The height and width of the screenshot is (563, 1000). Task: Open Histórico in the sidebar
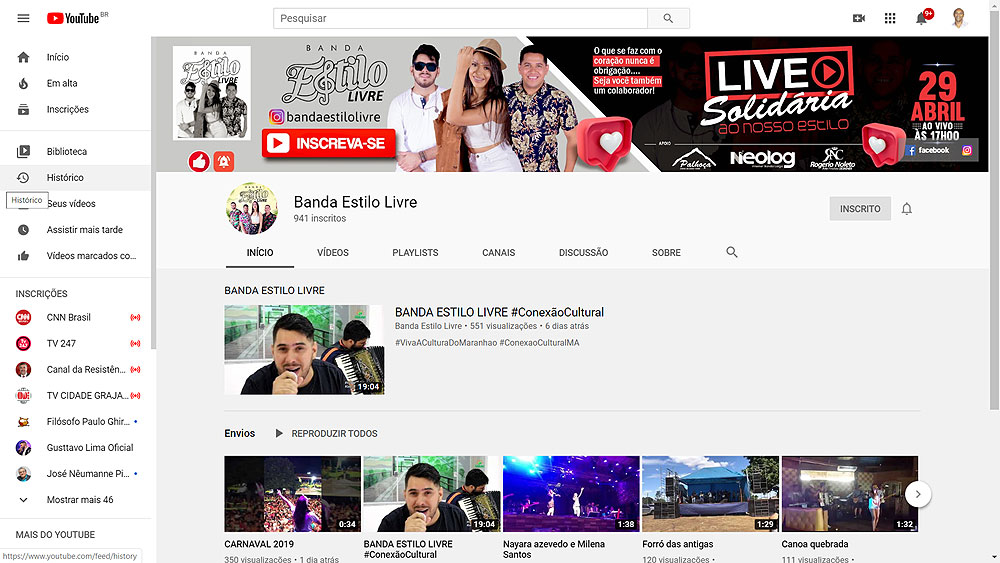(x=75, y=177)
